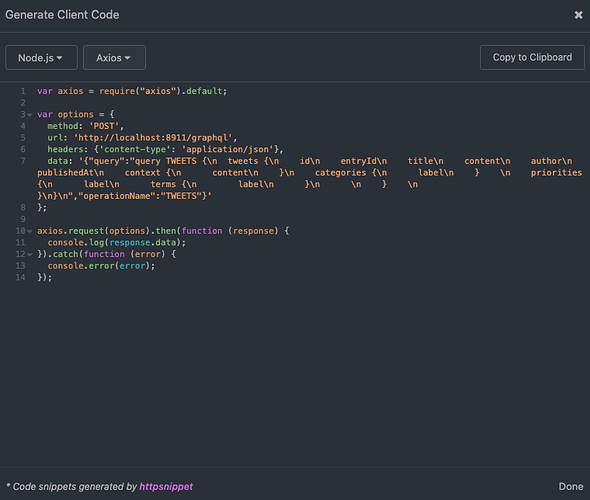Click line number 14 in gutter

20,278
